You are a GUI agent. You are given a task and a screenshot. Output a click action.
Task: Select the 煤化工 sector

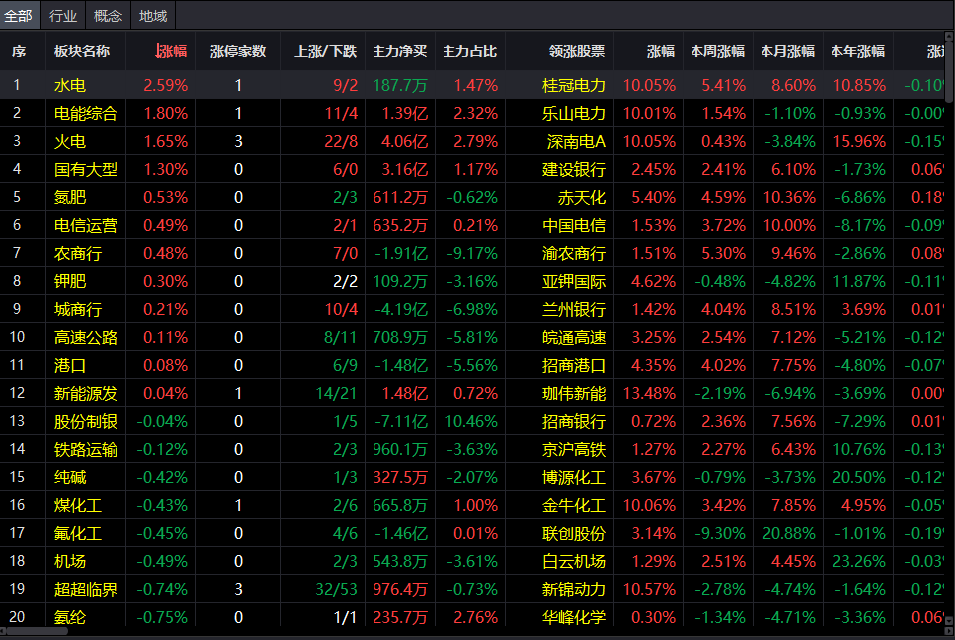tap(77, 505)
